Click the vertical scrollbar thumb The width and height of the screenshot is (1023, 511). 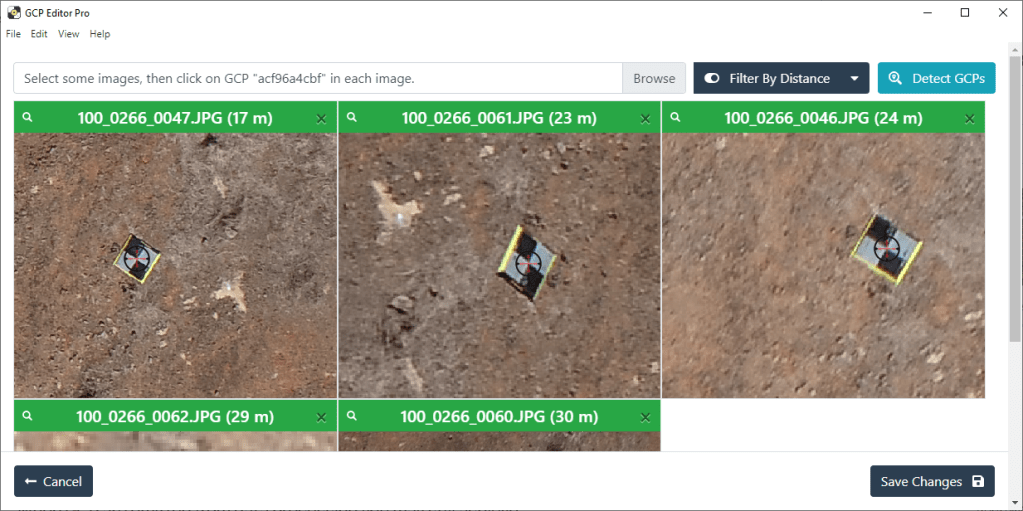click(1016, 198)
